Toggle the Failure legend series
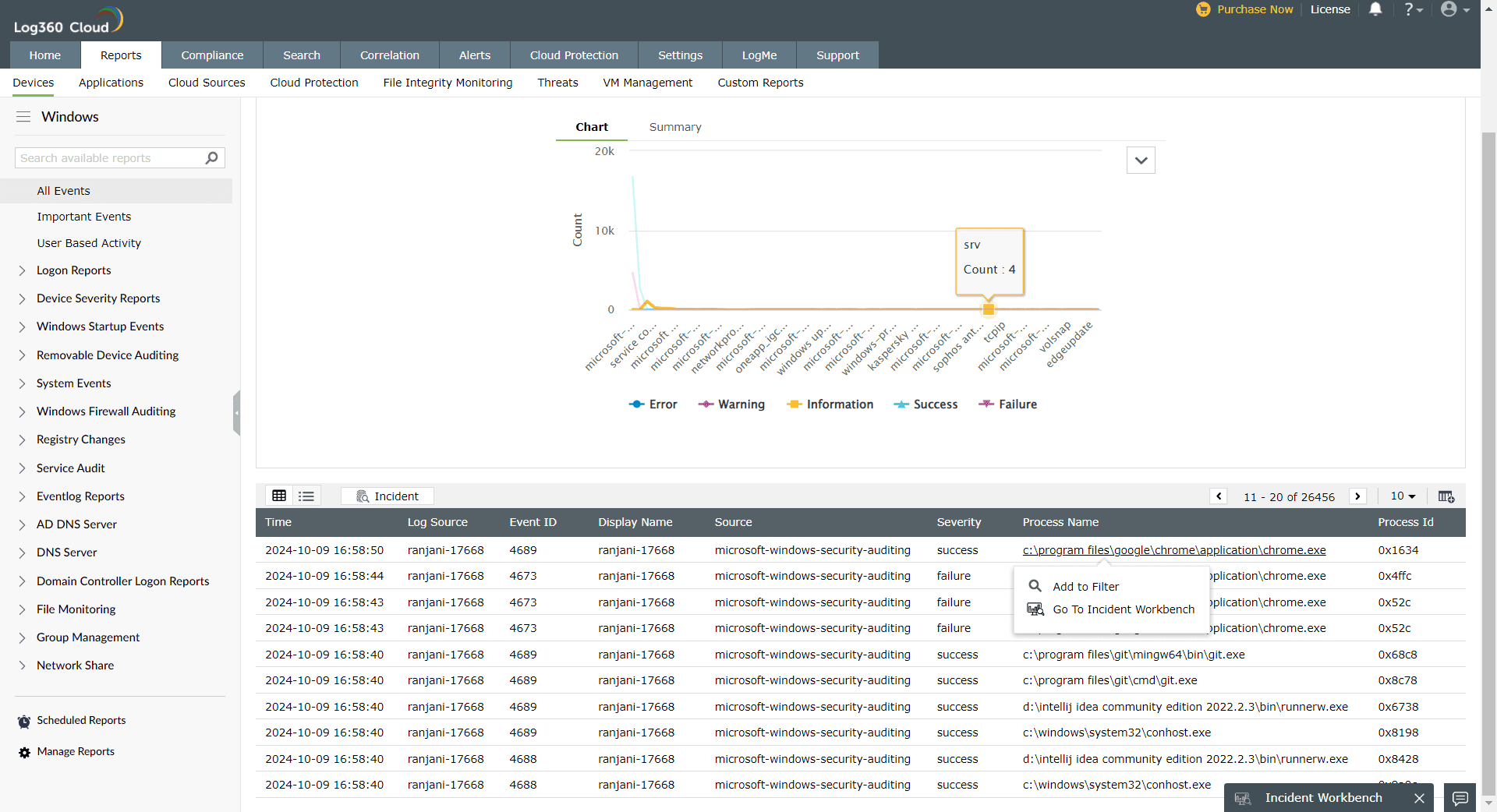This screenshot has width=1497, height=812. [x=1008, y=404]
